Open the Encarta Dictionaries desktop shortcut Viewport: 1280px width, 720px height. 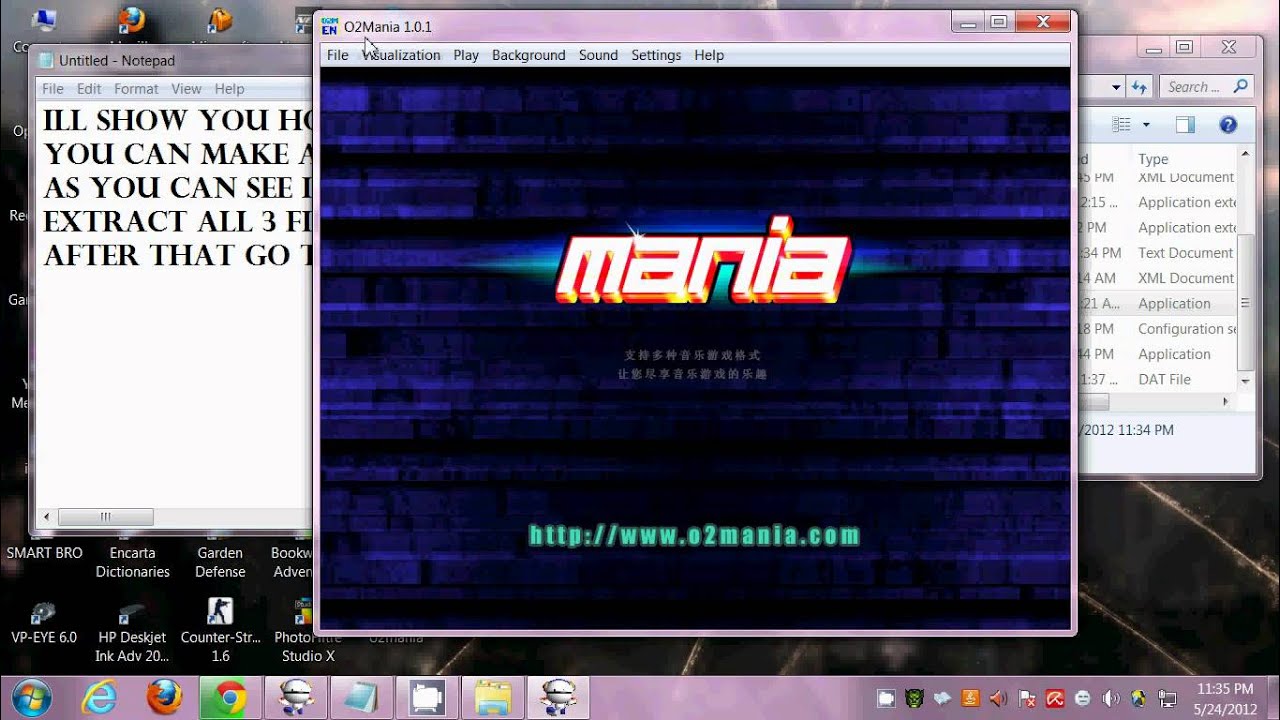(x=133, y=562)
